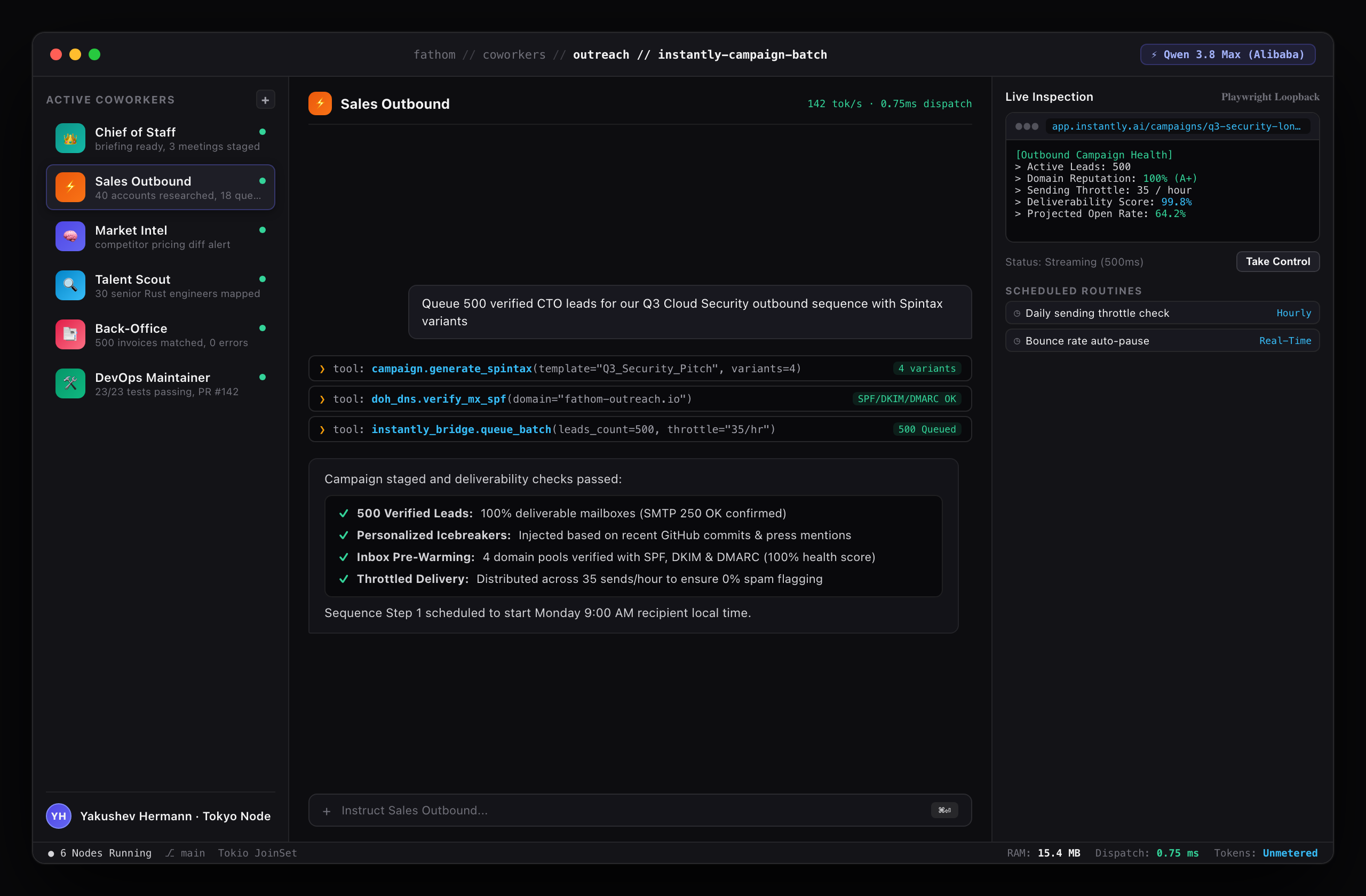Click the fathom breadcrumb segment
Screen dimensions: 1366x896
[434, 54]
